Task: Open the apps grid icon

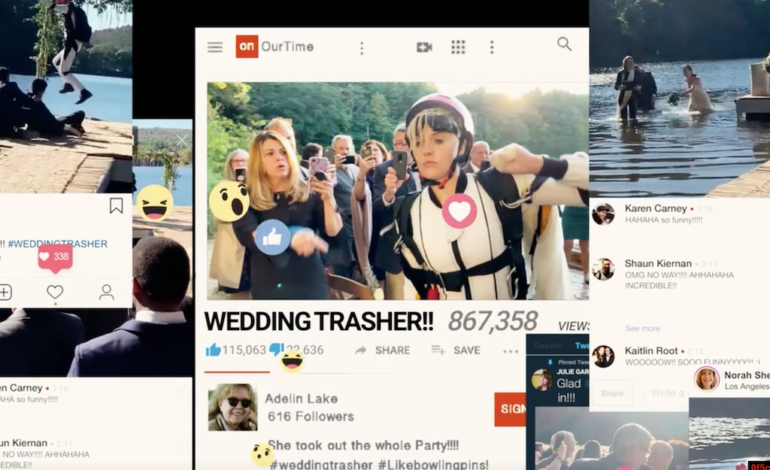Action: [458, 47]
